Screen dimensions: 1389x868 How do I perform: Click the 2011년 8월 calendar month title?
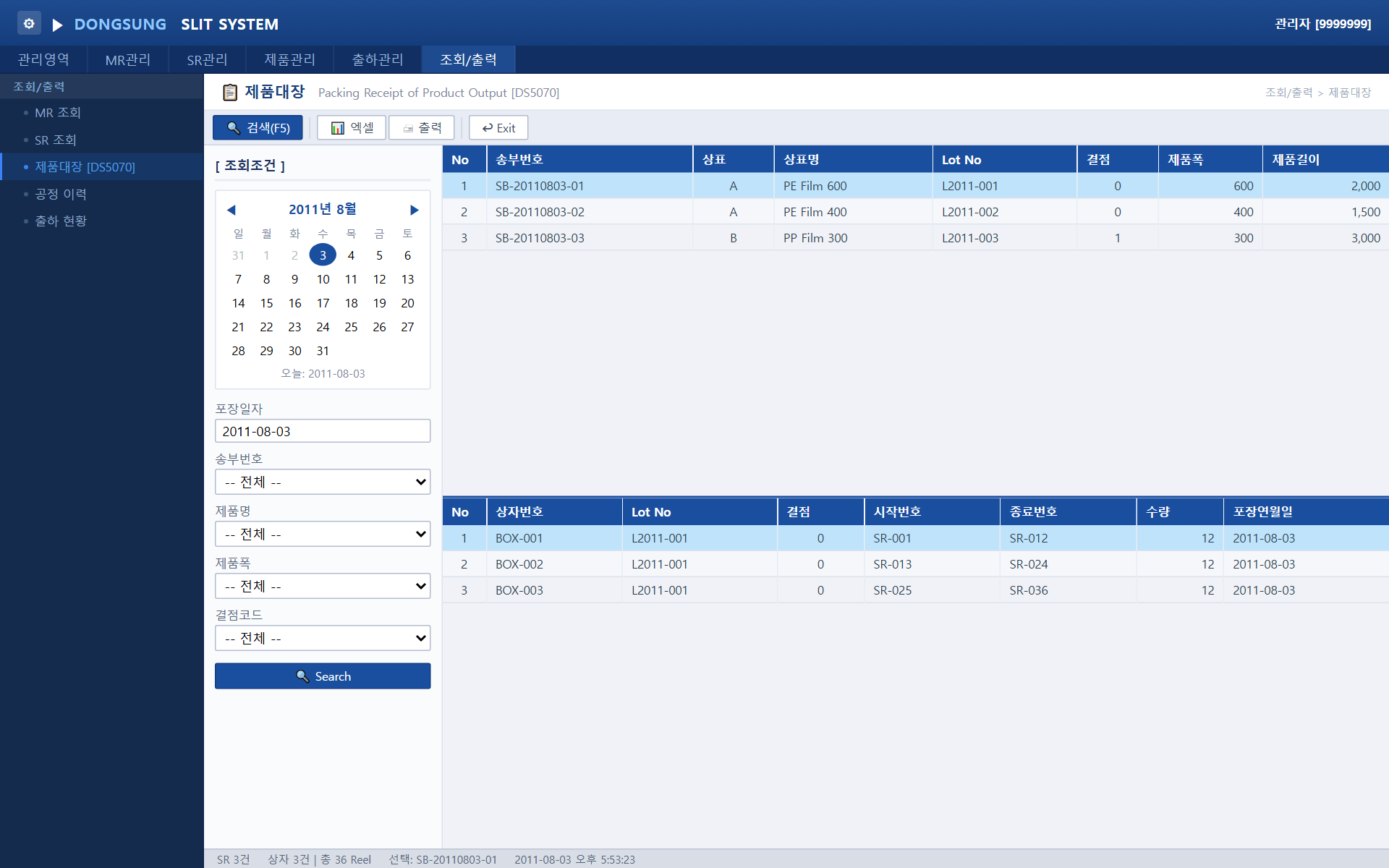pyautogui.click(x=323, y=210)
